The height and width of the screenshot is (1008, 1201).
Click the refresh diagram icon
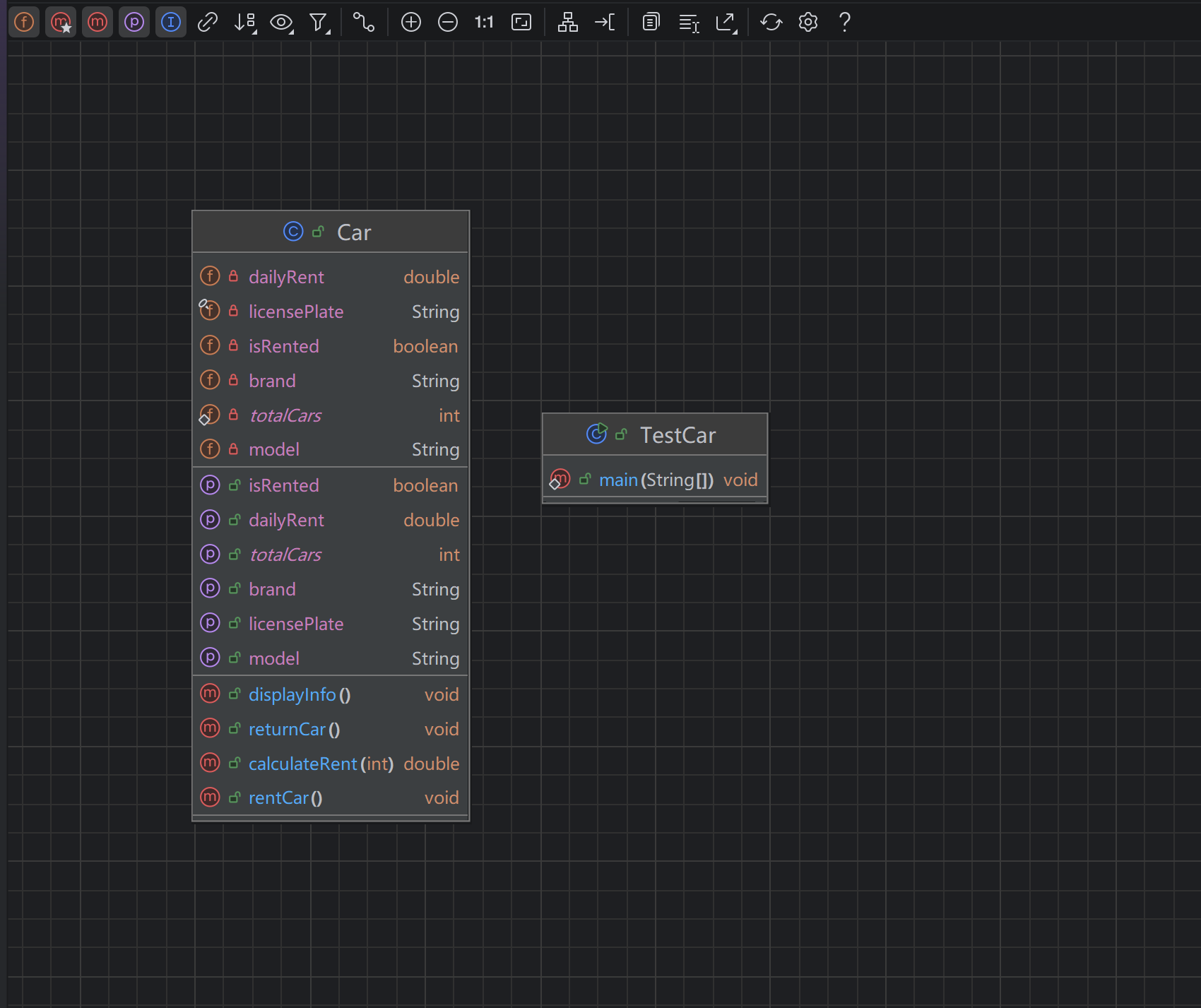(771, 23)
